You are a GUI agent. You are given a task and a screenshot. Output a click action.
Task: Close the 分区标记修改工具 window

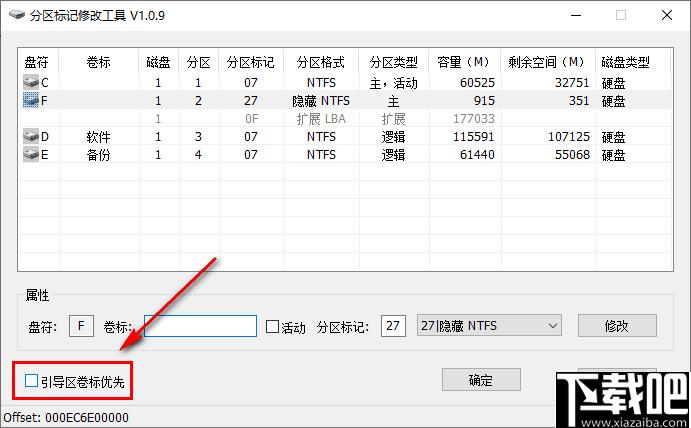(667, 15)
